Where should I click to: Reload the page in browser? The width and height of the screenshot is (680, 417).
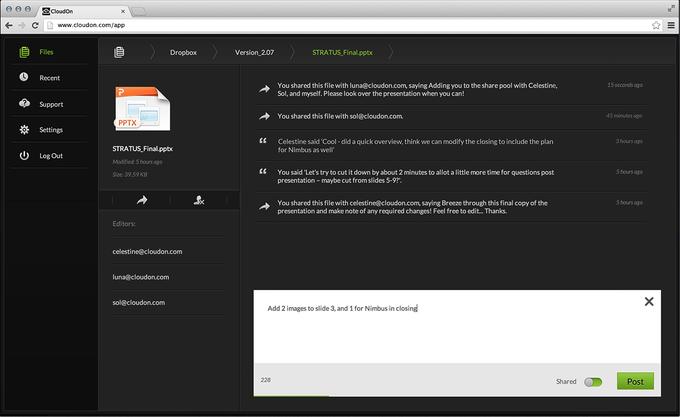35,26
